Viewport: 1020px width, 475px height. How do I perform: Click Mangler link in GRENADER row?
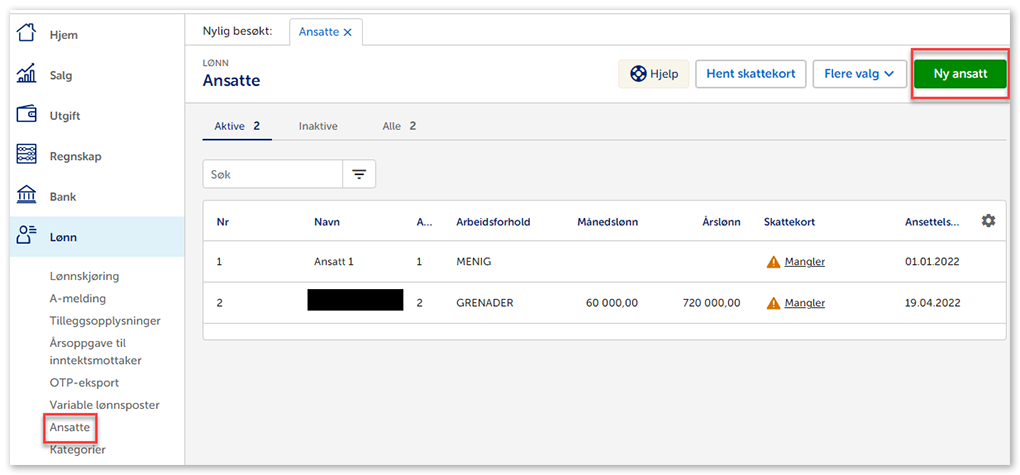(804, 303)
